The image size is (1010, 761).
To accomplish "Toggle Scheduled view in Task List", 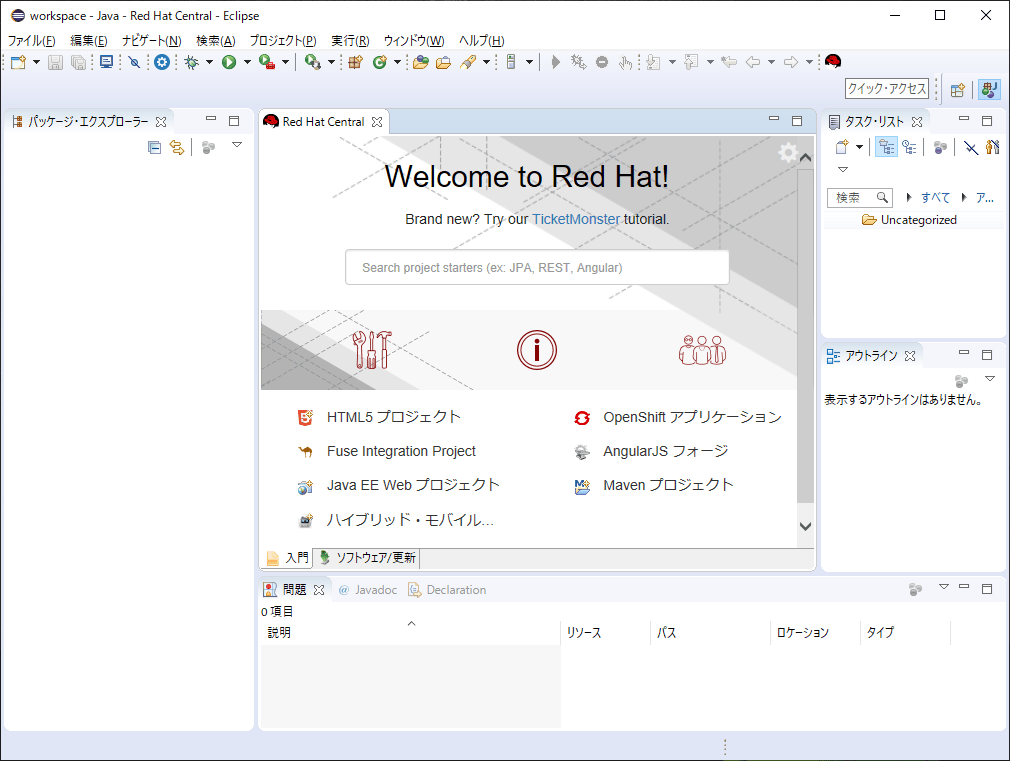I will [909, 148].
